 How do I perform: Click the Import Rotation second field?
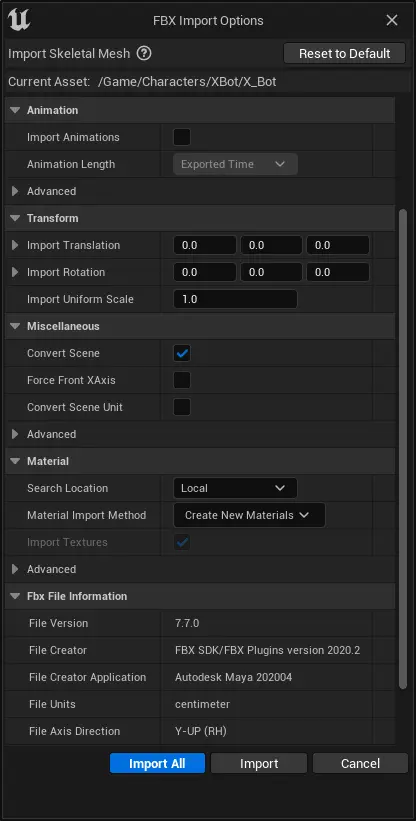coord(272,272)
